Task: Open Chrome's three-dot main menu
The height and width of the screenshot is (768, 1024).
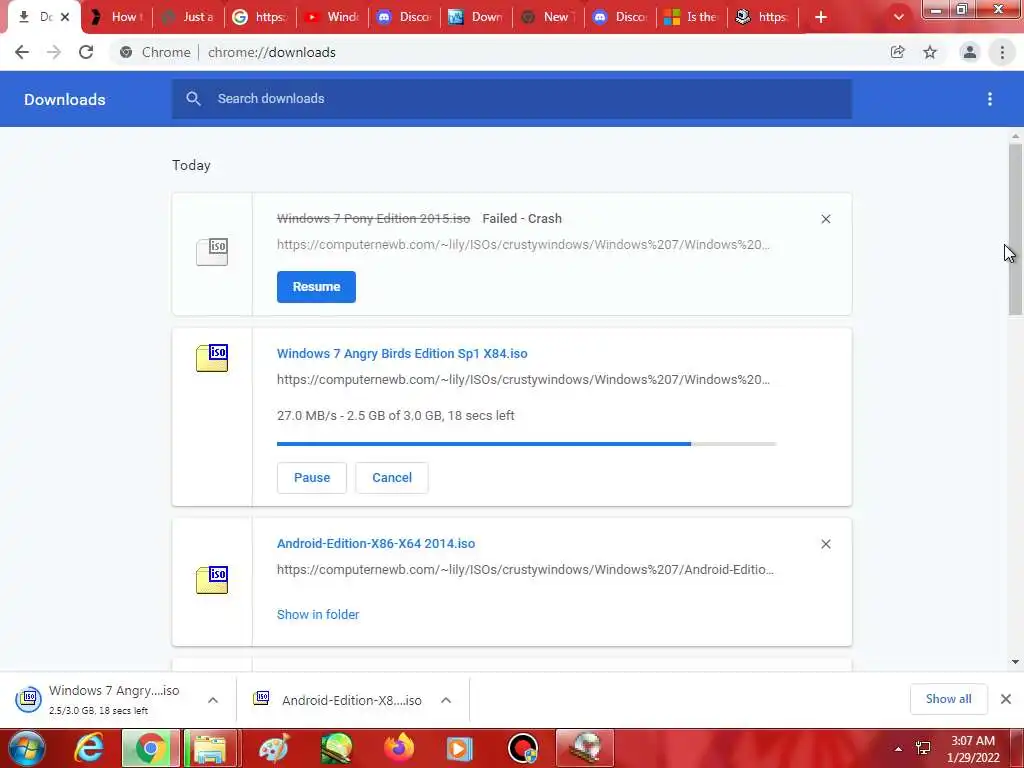Action: [1002, 52]
